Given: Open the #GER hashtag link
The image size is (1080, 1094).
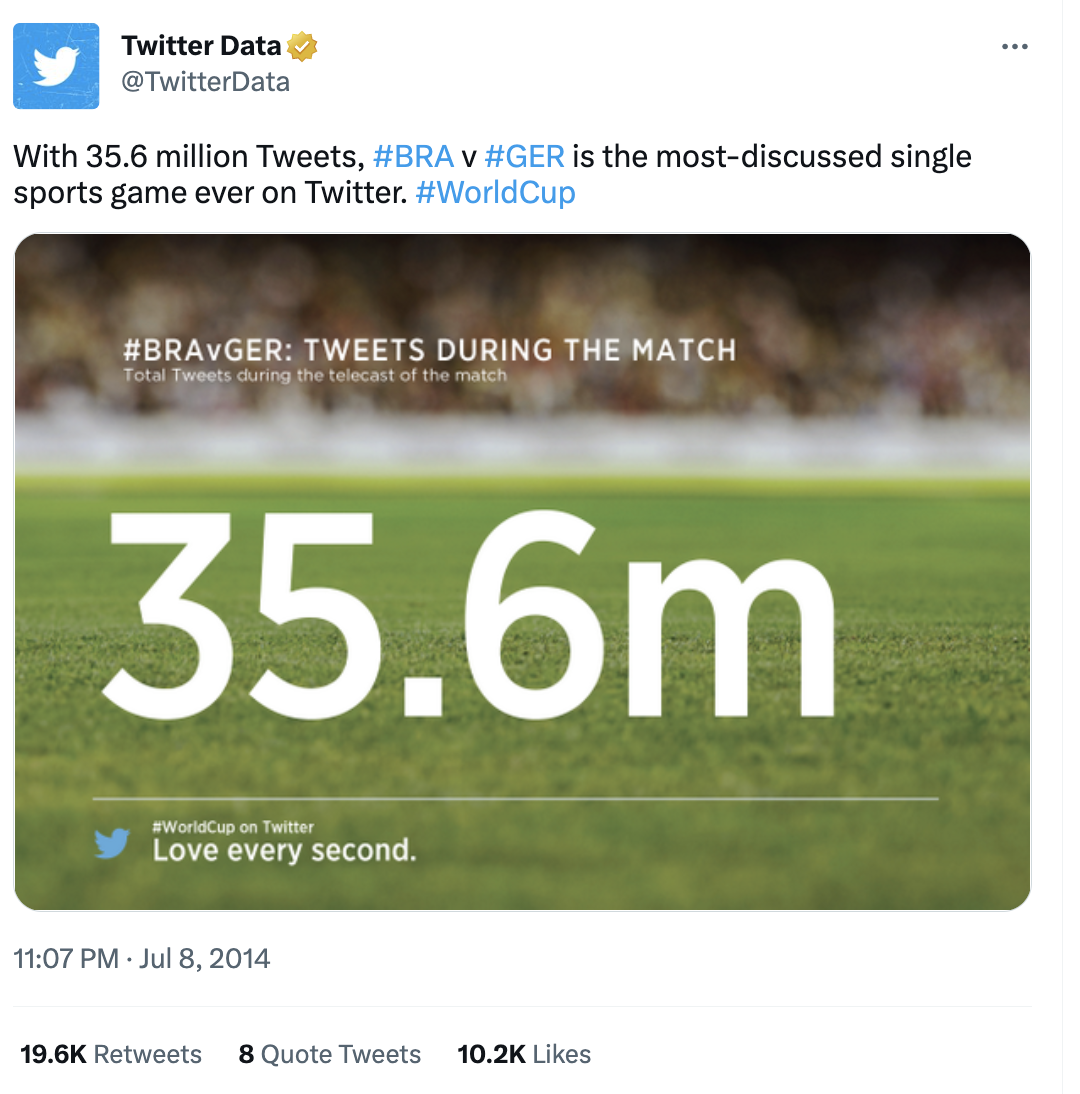Looking at the screenshot, I should (x=524, y=157).
